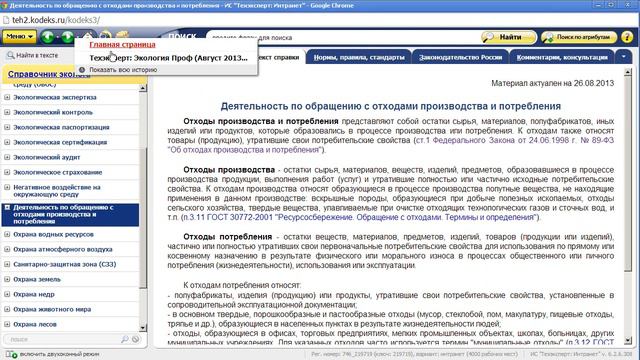Expand the Экологическая экспертиза node
The width and height of the screenshot is (640, 360).
7,97
